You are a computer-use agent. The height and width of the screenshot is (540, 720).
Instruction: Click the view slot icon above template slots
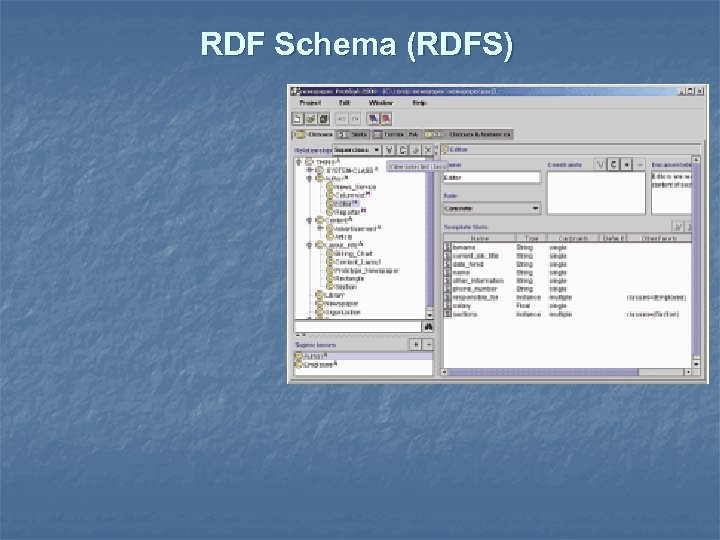click(678, 227)
